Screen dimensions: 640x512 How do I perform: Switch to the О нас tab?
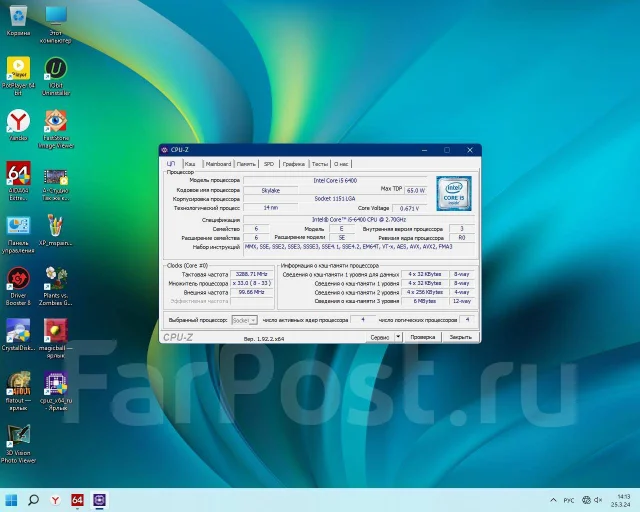pyautogui.click(x=341, y=164)
